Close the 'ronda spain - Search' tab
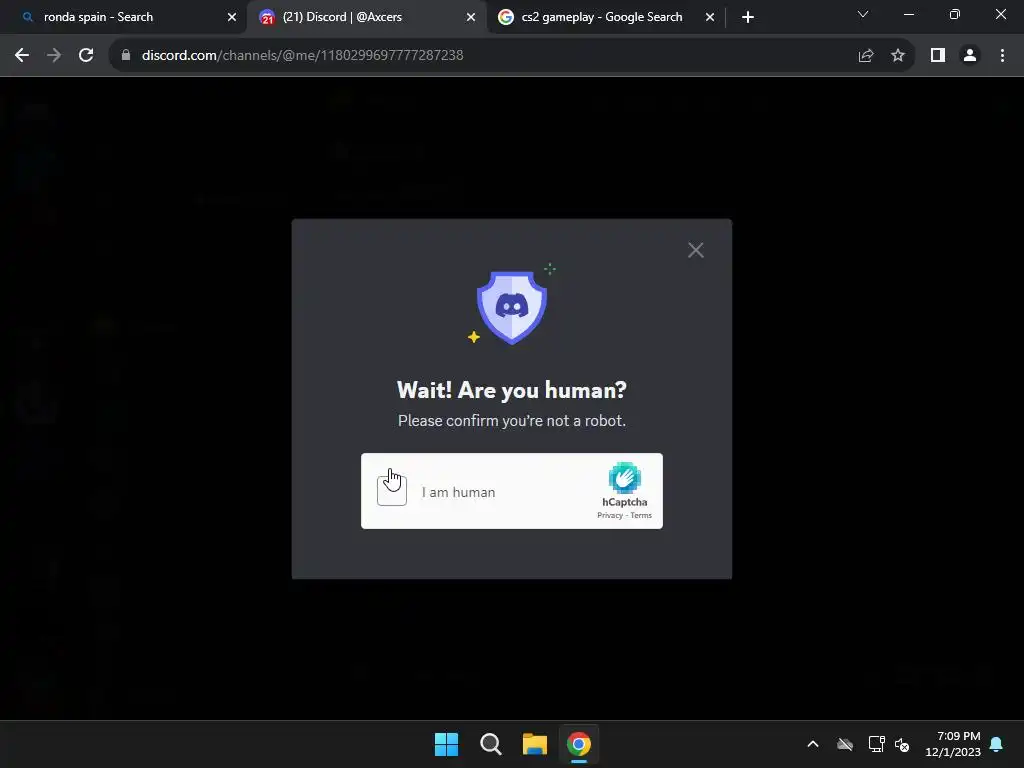The height and width of the screenshot is (768, 1024). [232, 17]
